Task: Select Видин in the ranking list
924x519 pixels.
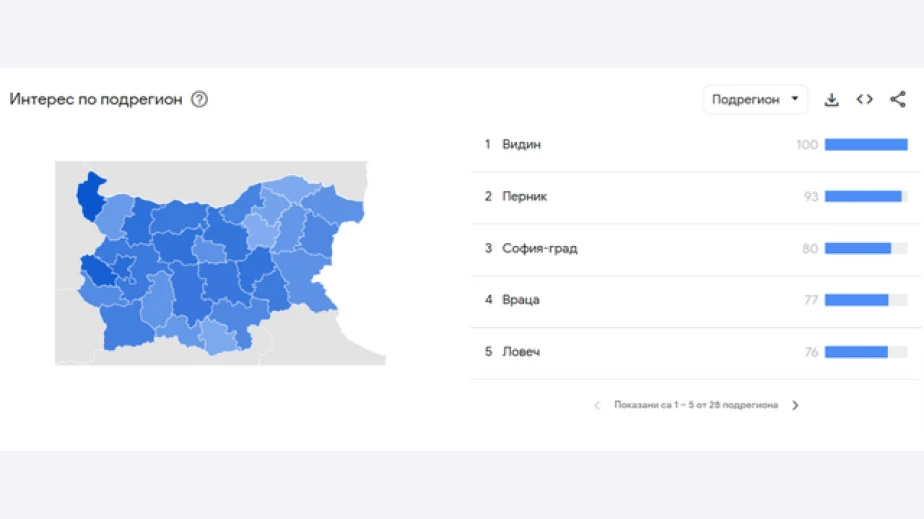Action: point(521,145)
